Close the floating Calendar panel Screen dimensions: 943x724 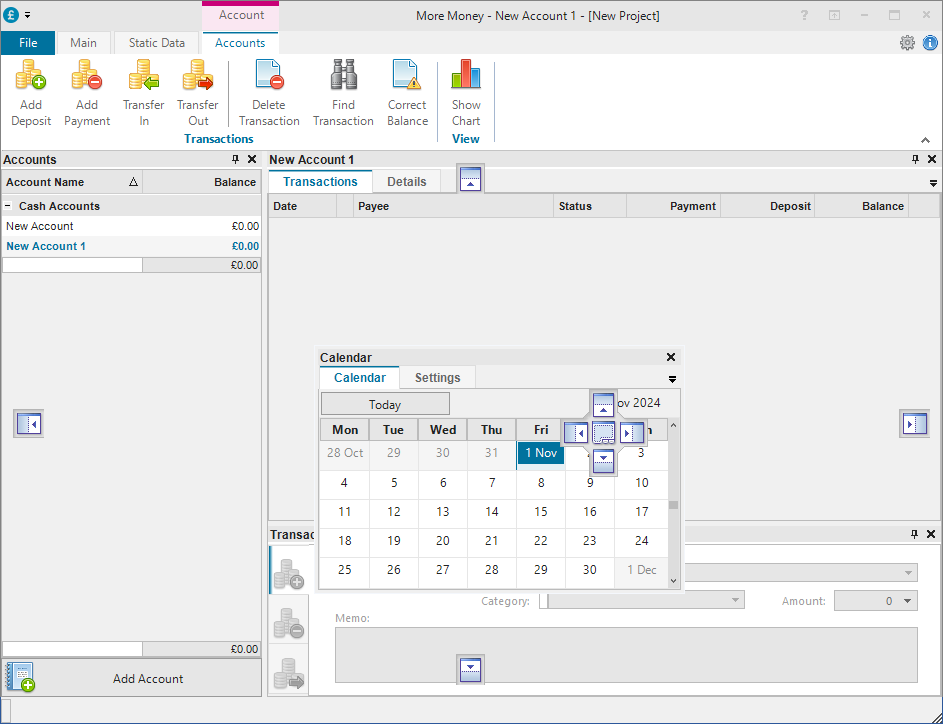pos(671,357)
